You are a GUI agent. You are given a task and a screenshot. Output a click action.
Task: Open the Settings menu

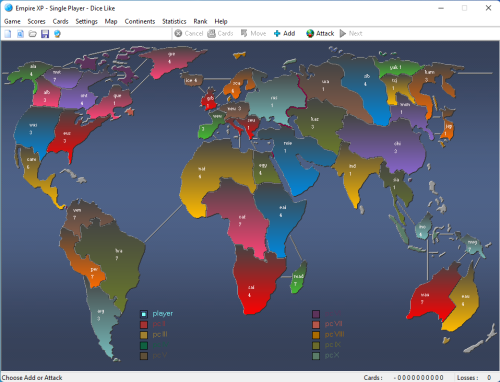pyautogui.click(x=86, y=21)
